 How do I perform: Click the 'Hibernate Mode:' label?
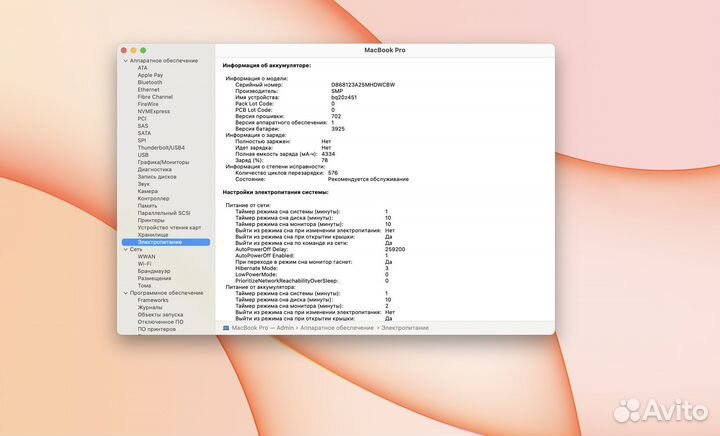coord(256,268)
